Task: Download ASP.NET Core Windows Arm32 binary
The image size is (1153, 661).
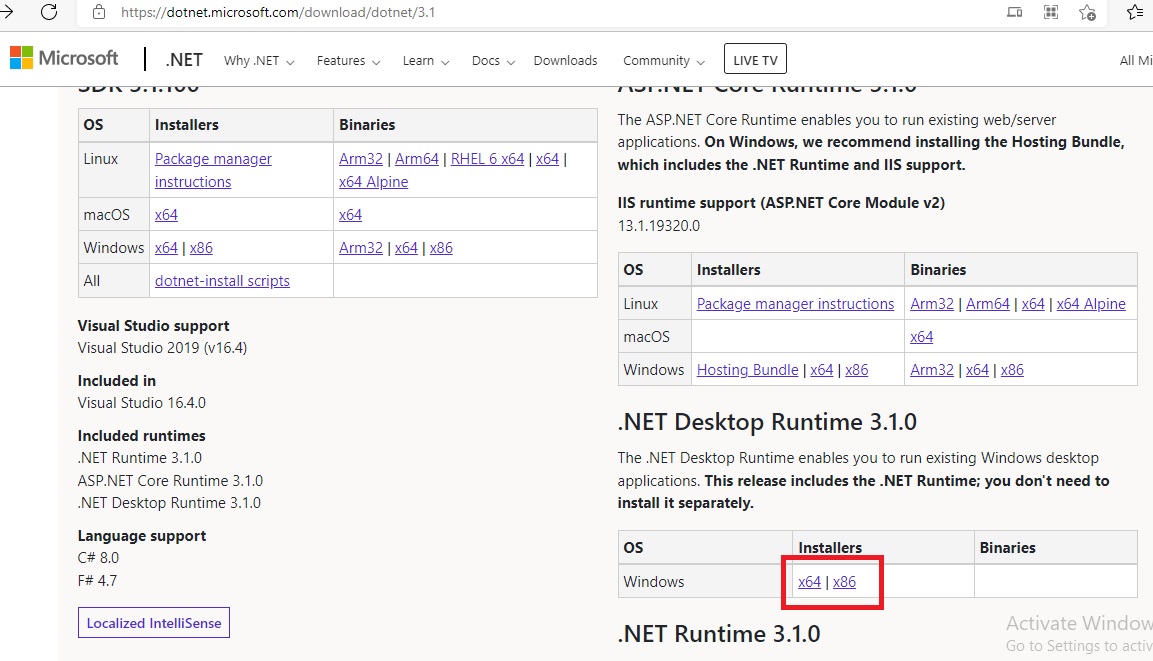Action: (932, 370)
